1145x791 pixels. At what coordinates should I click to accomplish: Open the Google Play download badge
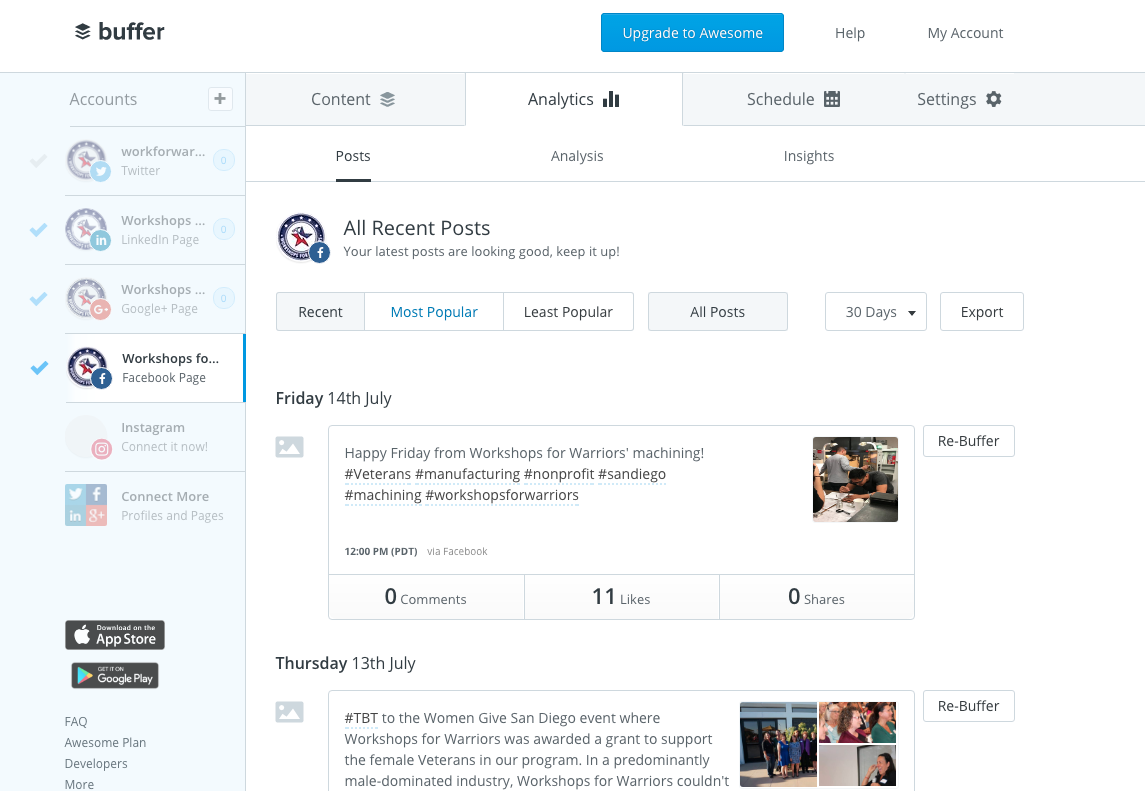(x=115, y=676)
